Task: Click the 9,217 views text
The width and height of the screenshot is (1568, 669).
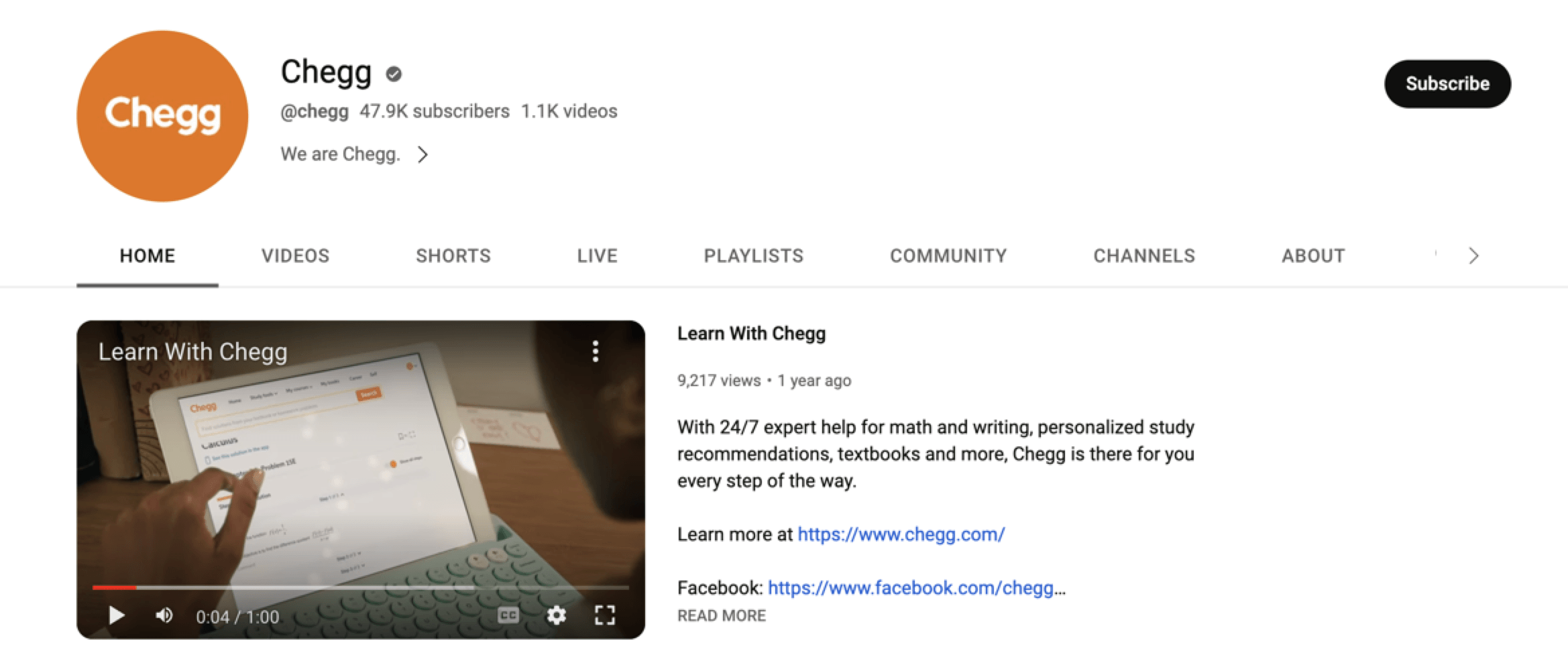Action: click(719, 381)
